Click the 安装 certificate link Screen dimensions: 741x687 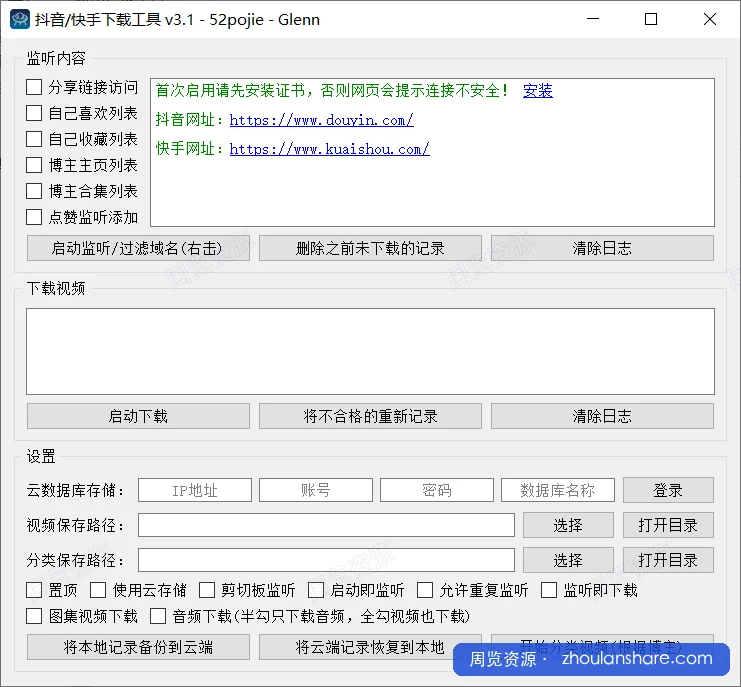point(538,90)
